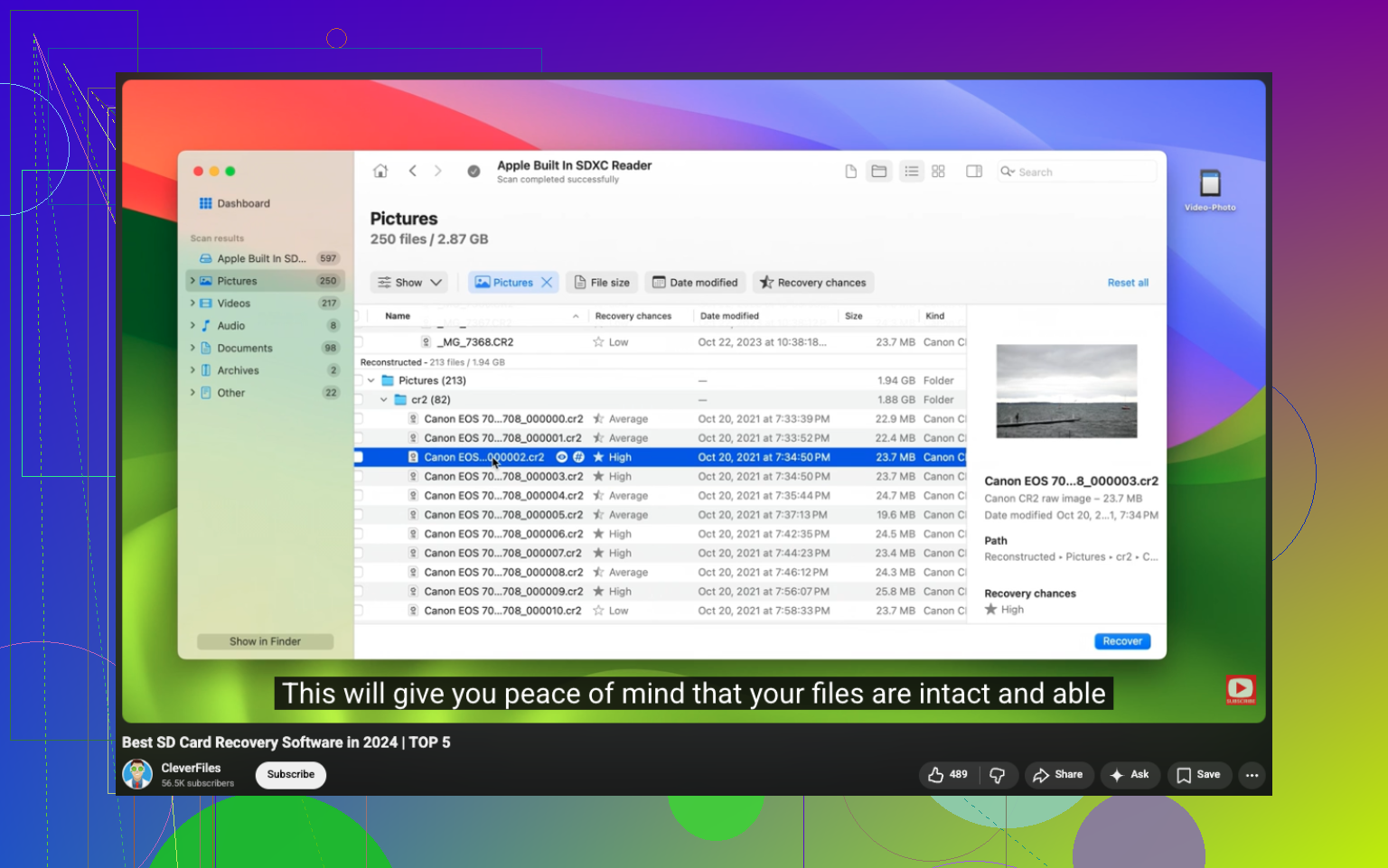Screen dimensions: 1388x868
Task: Switch to the folder tree view icon
Action: coord(878,172)
